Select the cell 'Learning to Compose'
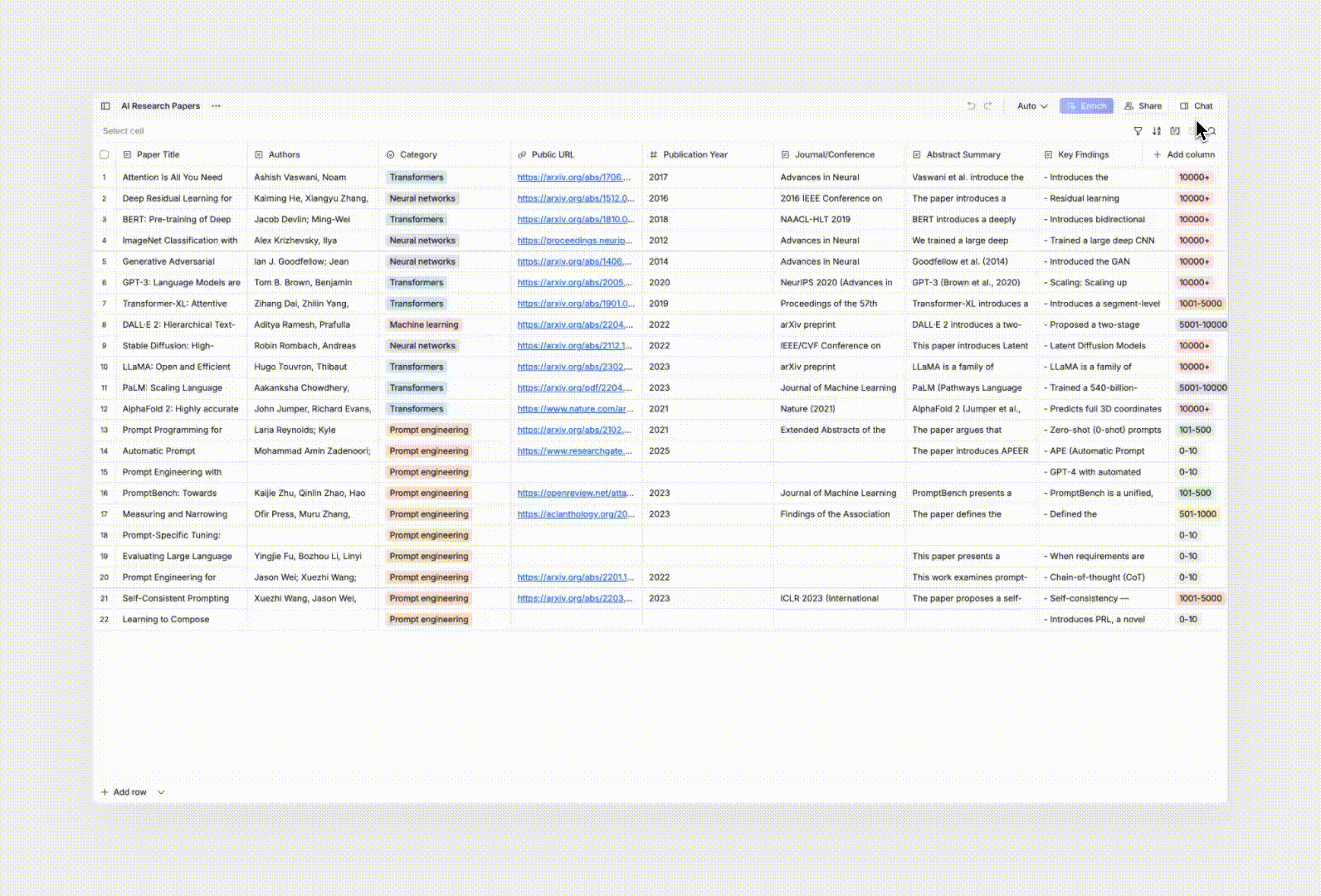1321x896 pixels. point(181,620)
